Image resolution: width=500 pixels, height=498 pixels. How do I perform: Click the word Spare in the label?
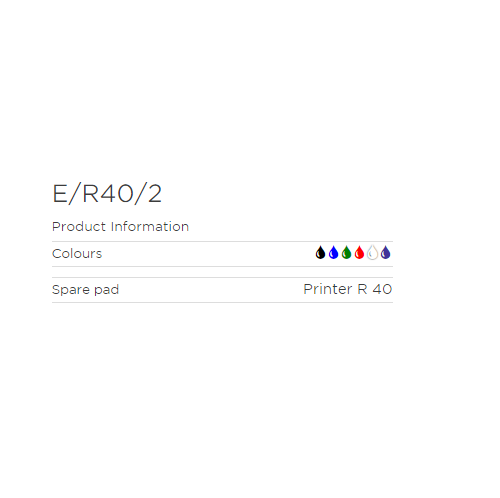(71, 290)
